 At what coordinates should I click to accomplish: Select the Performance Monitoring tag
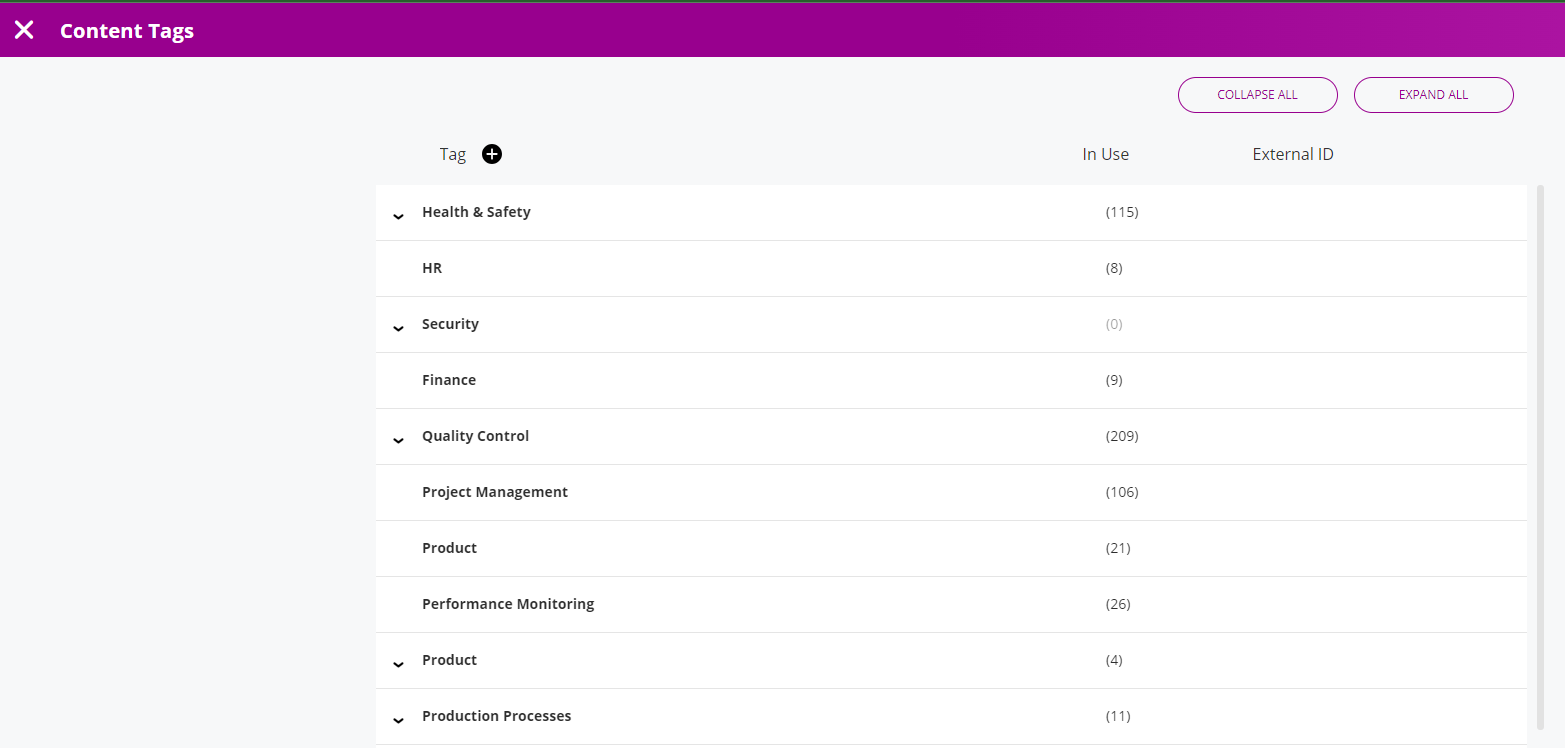tap(508, 604)
